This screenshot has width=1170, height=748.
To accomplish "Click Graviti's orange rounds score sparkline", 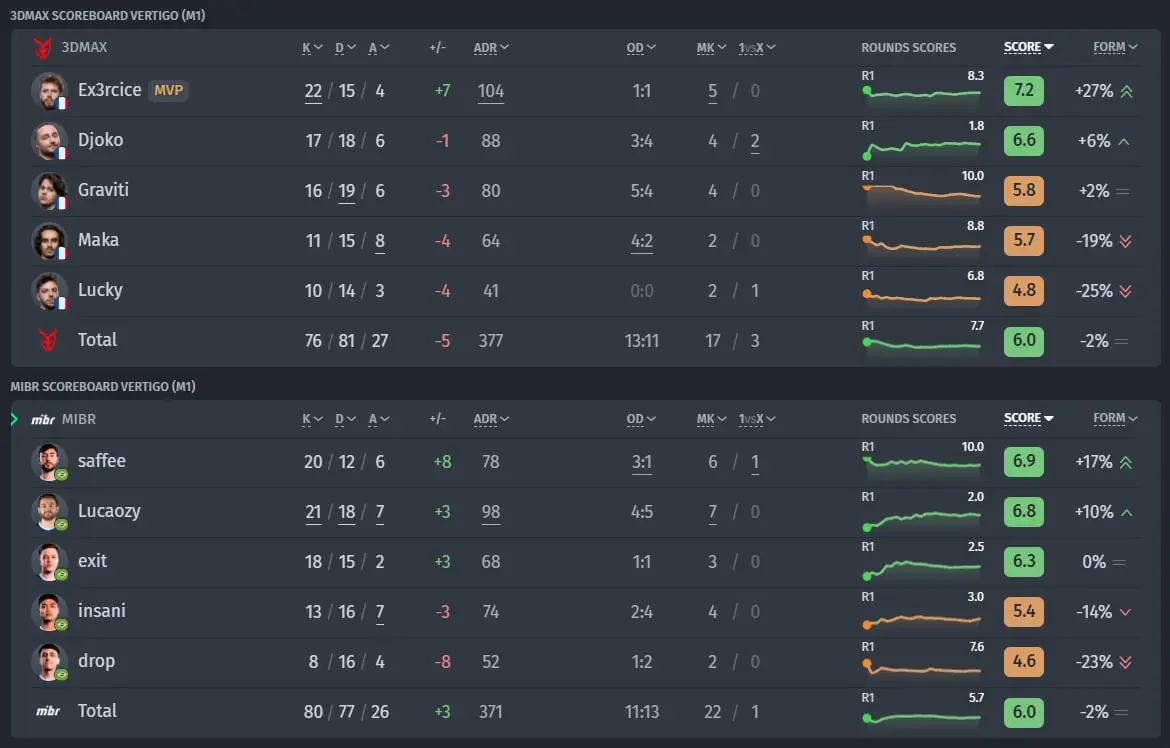I will click(x=923, y=193).
